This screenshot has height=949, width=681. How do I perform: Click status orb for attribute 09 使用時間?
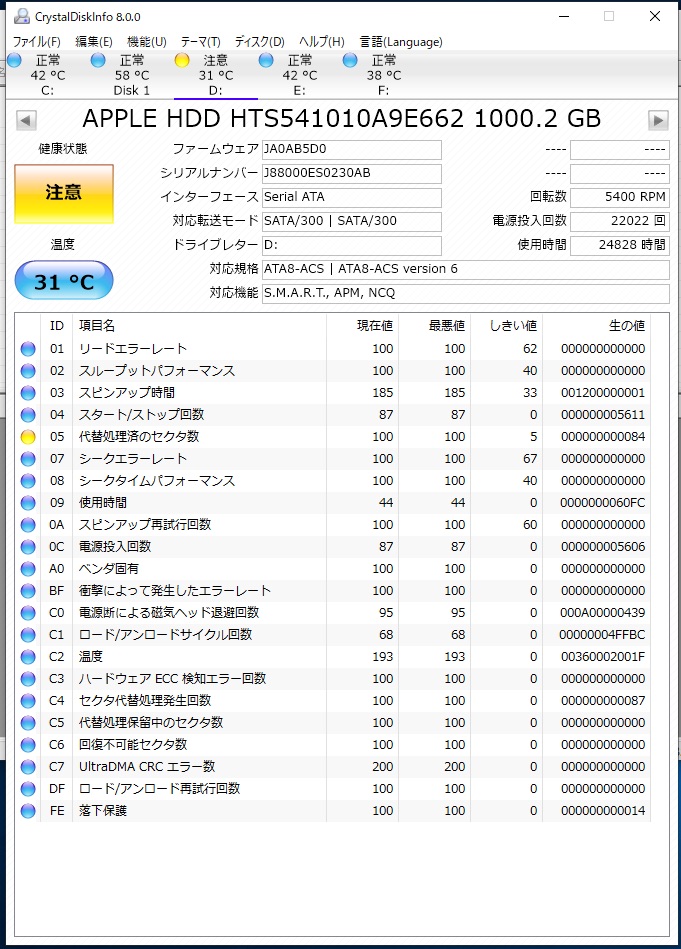pyautogui.click(x=28, y=503)
